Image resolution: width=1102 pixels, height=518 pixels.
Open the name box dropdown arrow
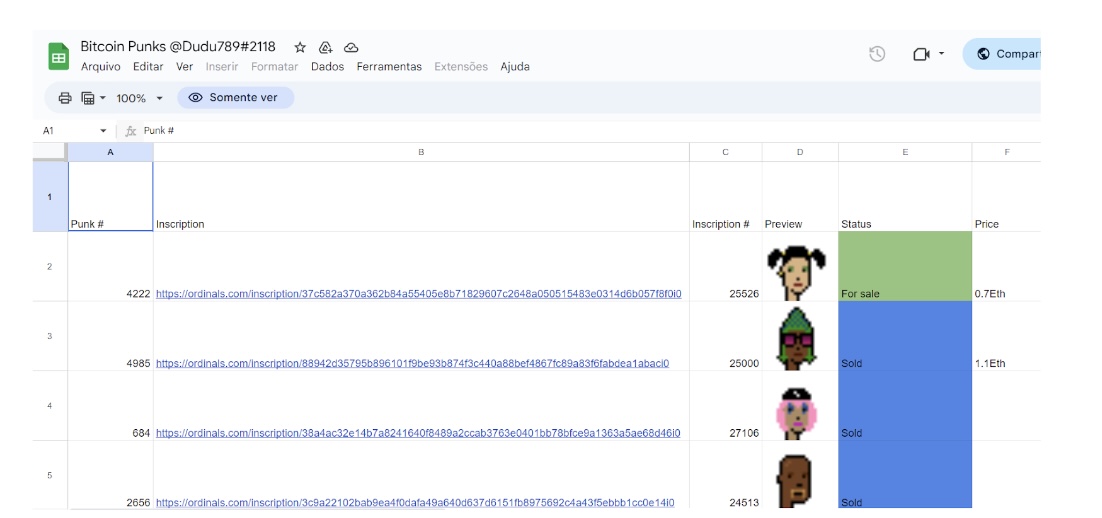103,131
